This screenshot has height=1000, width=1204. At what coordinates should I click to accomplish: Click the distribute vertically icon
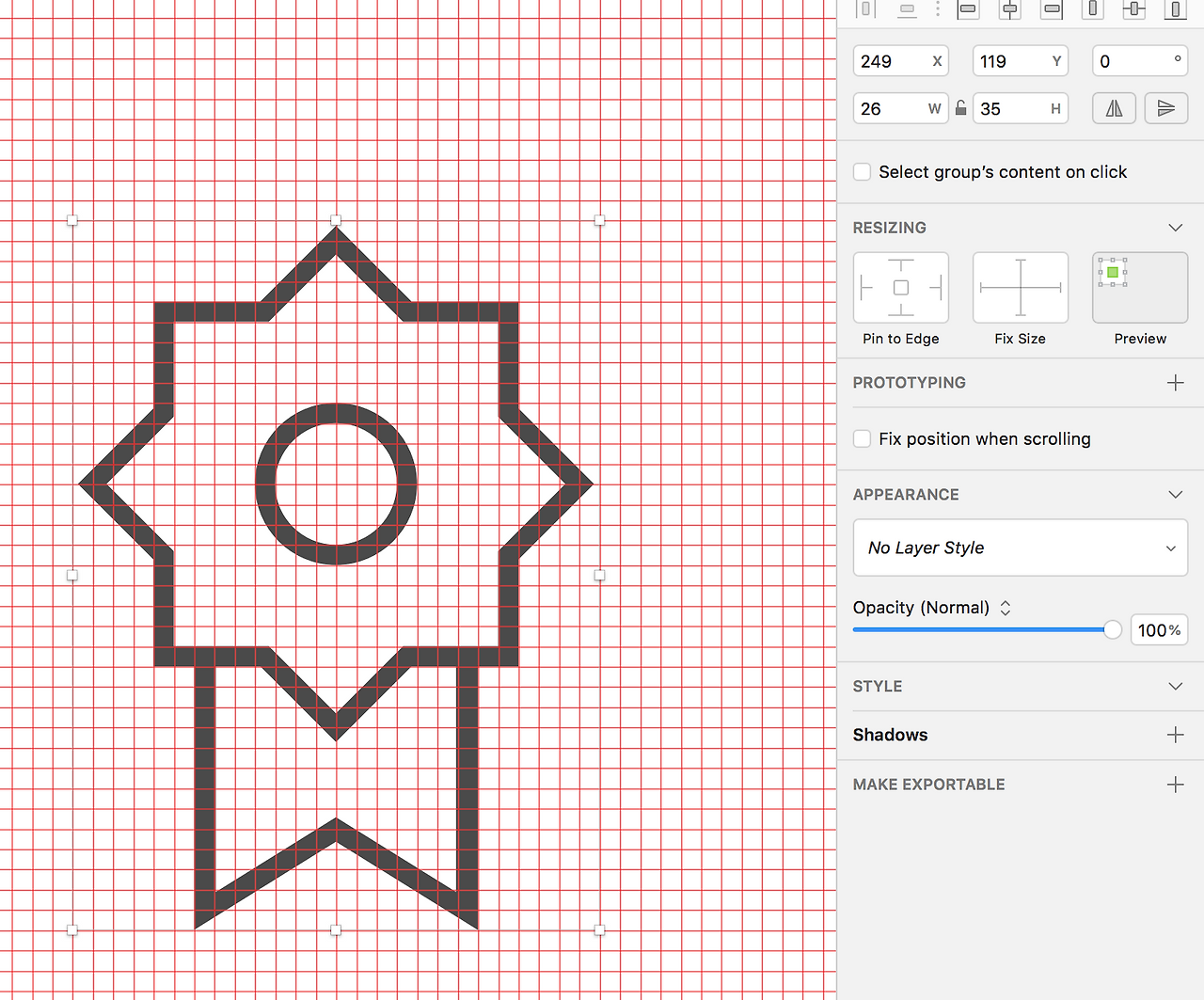pyautogui.click(x=907, y=9)
